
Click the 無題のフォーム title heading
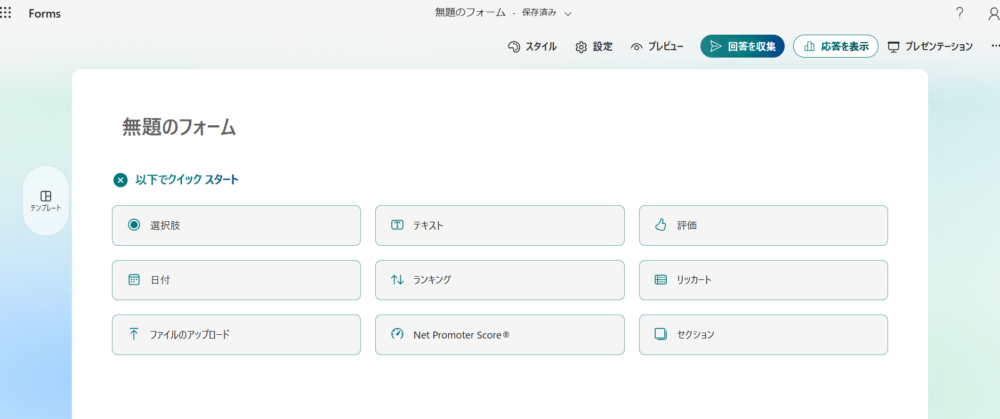click(179, 127)
